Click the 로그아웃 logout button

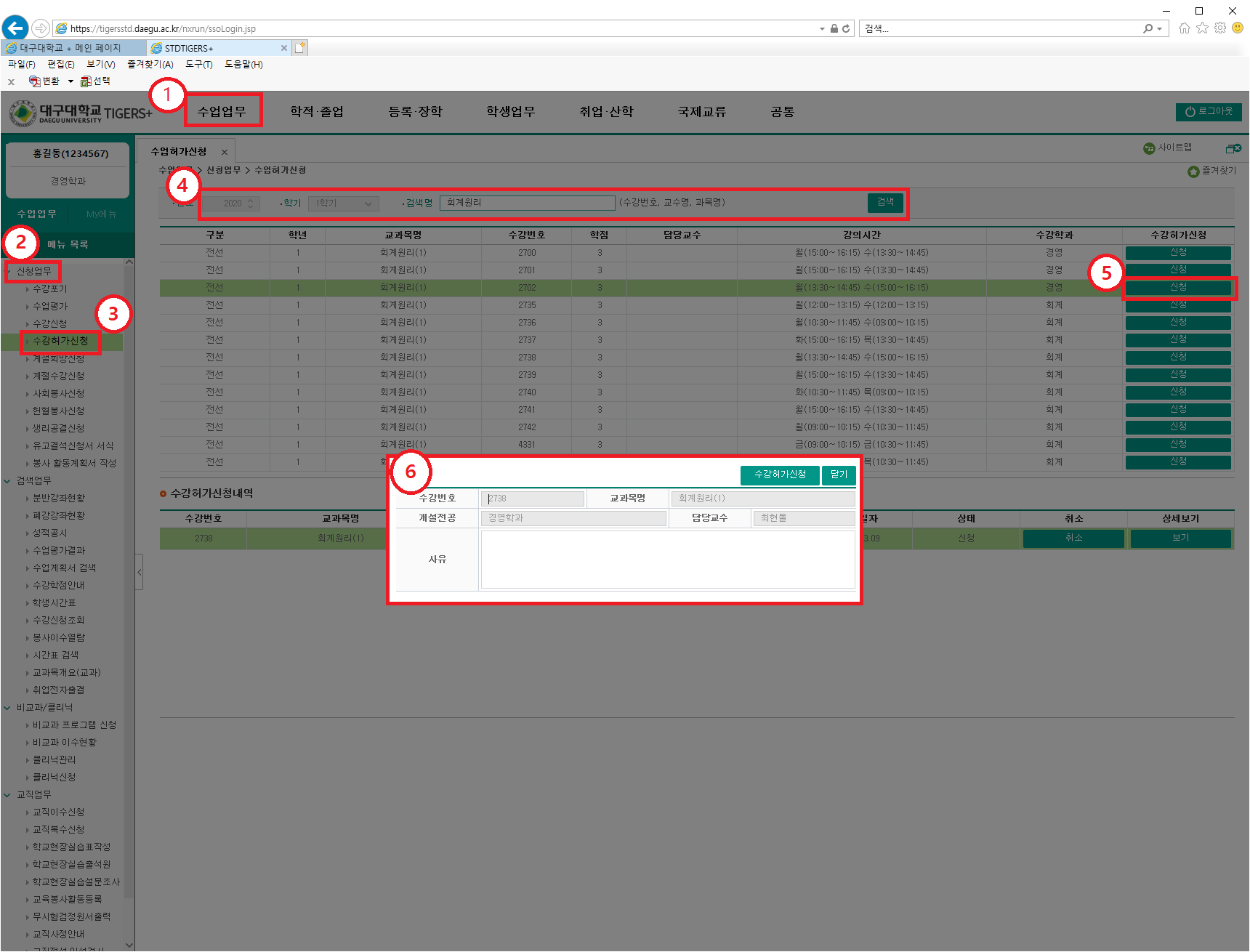(x=1209, y=112)
